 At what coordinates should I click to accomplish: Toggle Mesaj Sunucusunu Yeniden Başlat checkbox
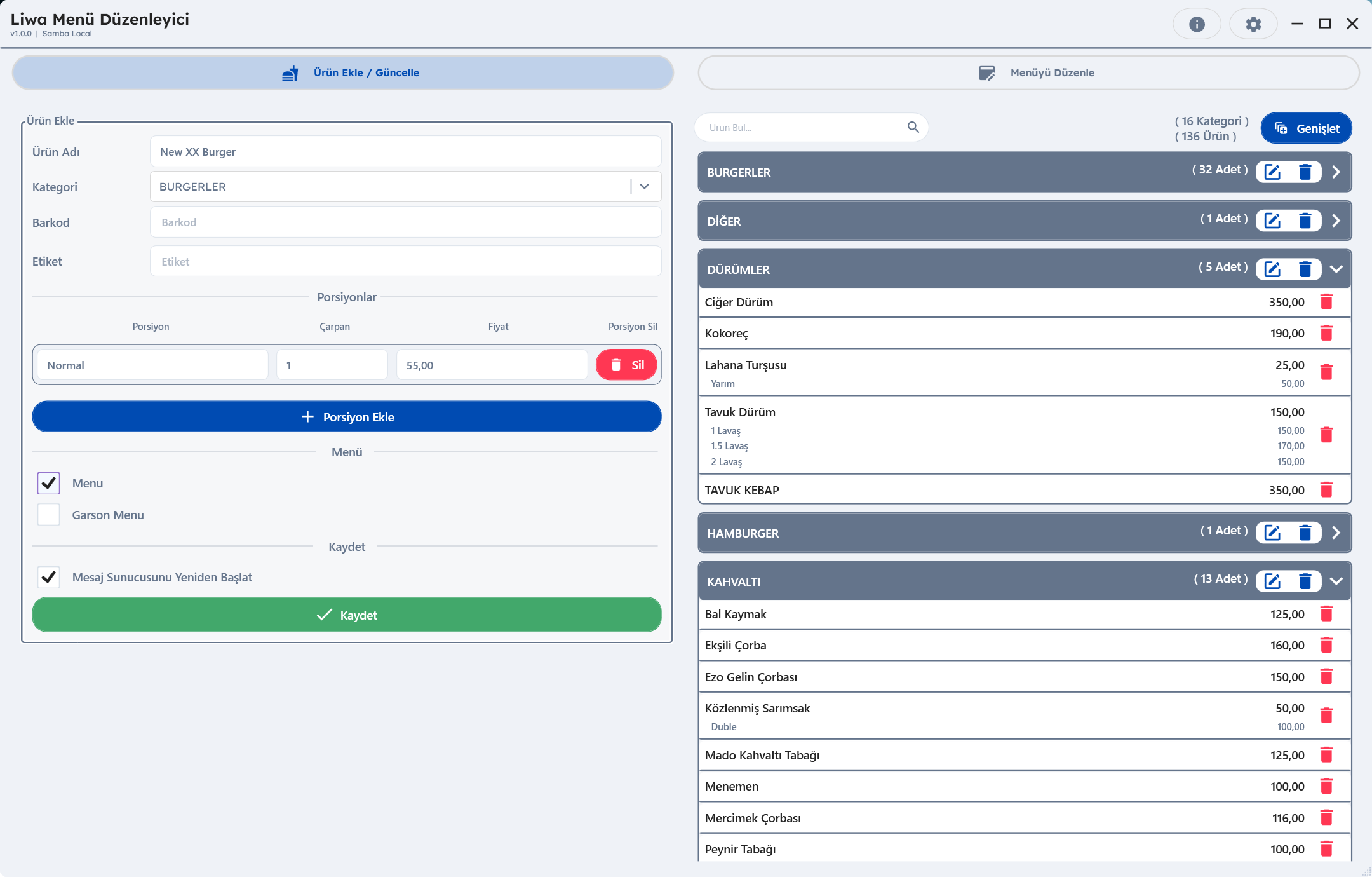tap(49, 577)
